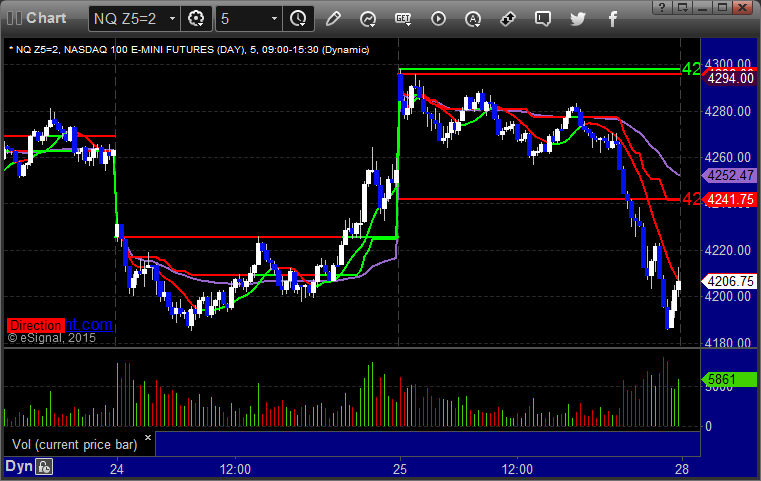Click the purple 4252.47 price marker
761x481 pixels.
728,175
